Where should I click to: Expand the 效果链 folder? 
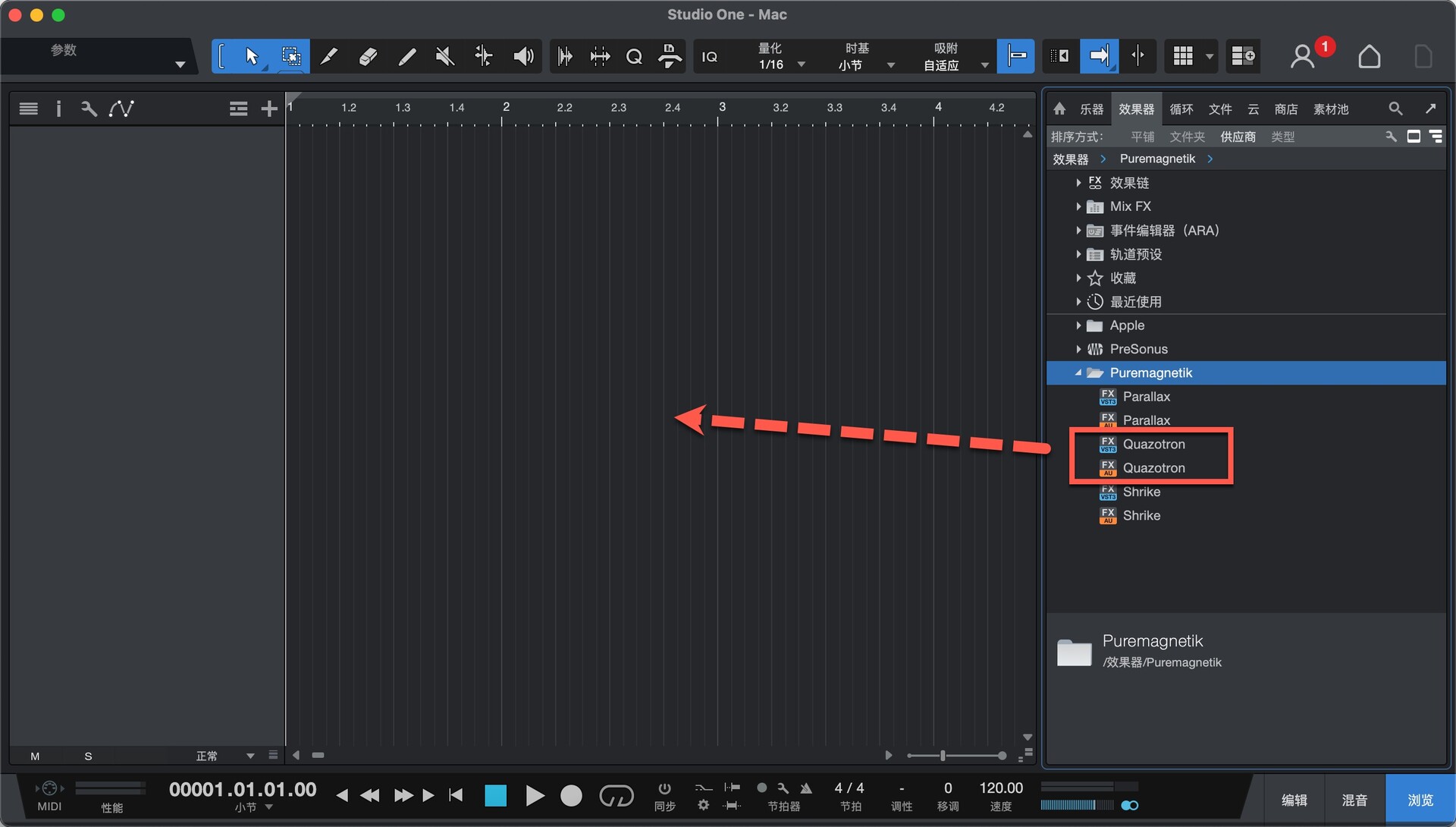pos(1078,183)
